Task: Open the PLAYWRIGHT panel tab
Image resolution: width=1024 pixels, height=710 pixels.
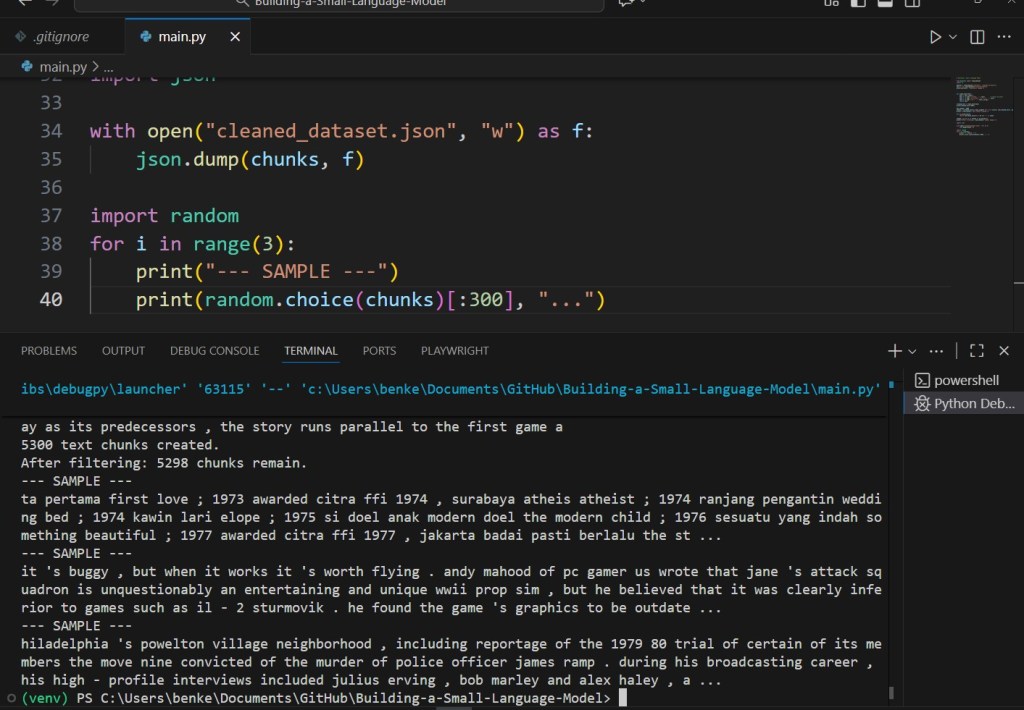Action: point(455,351)
